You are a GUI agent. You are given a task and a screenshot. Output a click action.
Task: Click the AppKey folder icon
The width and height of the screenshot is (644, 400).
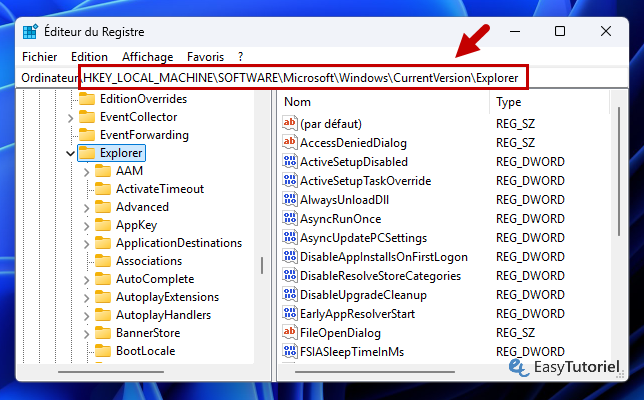point(103,225)
